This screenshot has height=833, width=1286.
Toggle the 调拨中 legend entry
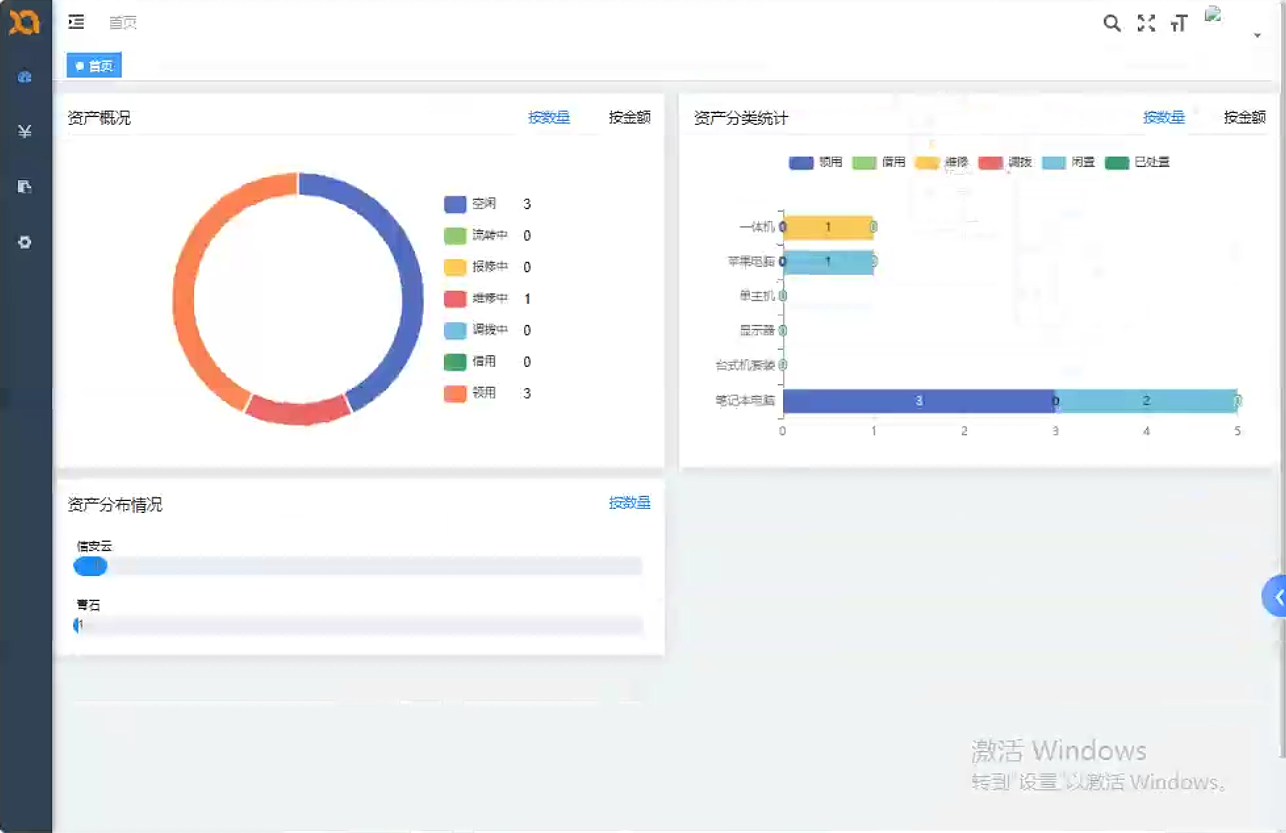tap(476, 330)
